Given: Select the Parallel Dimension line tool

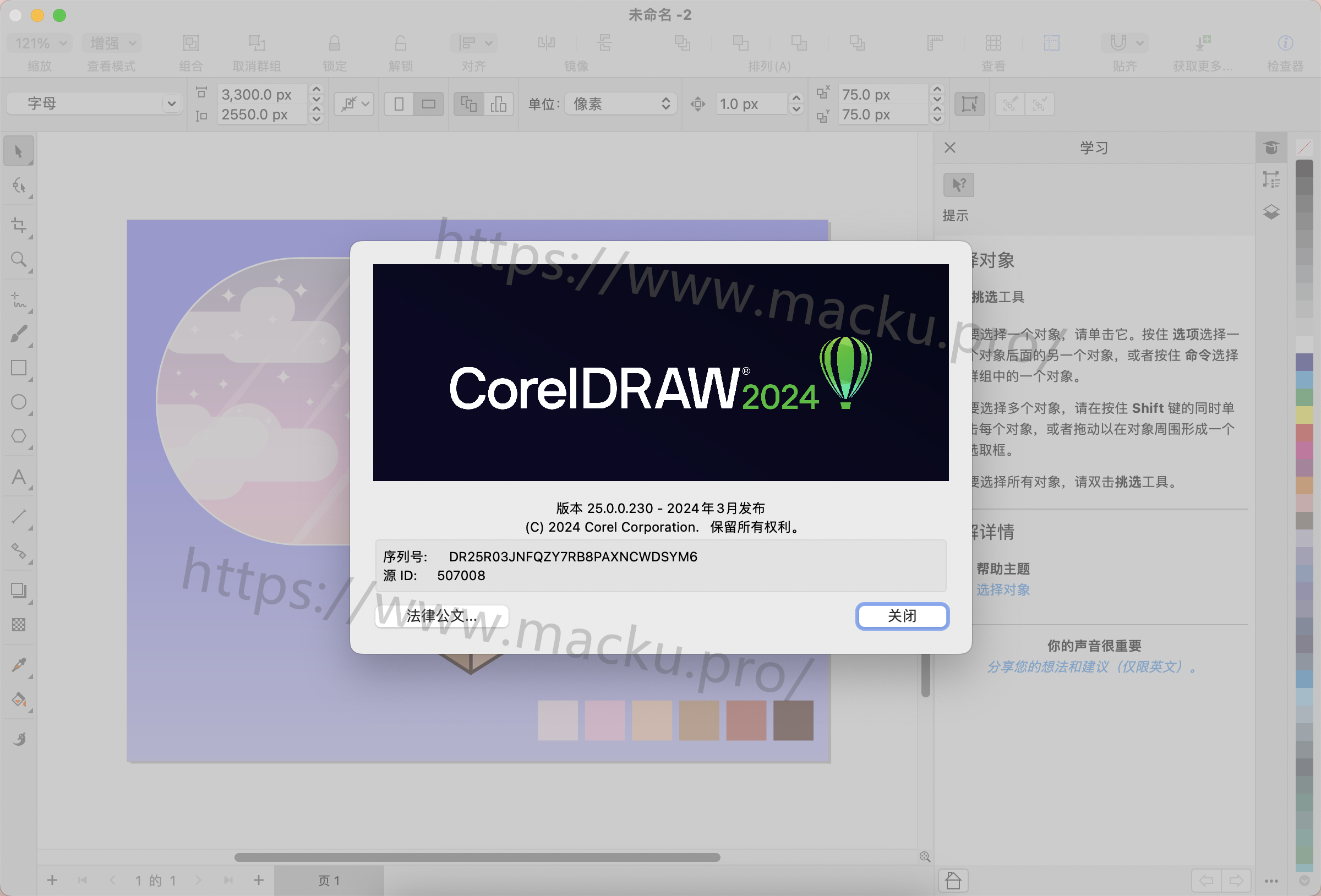Looking at the screenshot, I should (x=19, y=516).
